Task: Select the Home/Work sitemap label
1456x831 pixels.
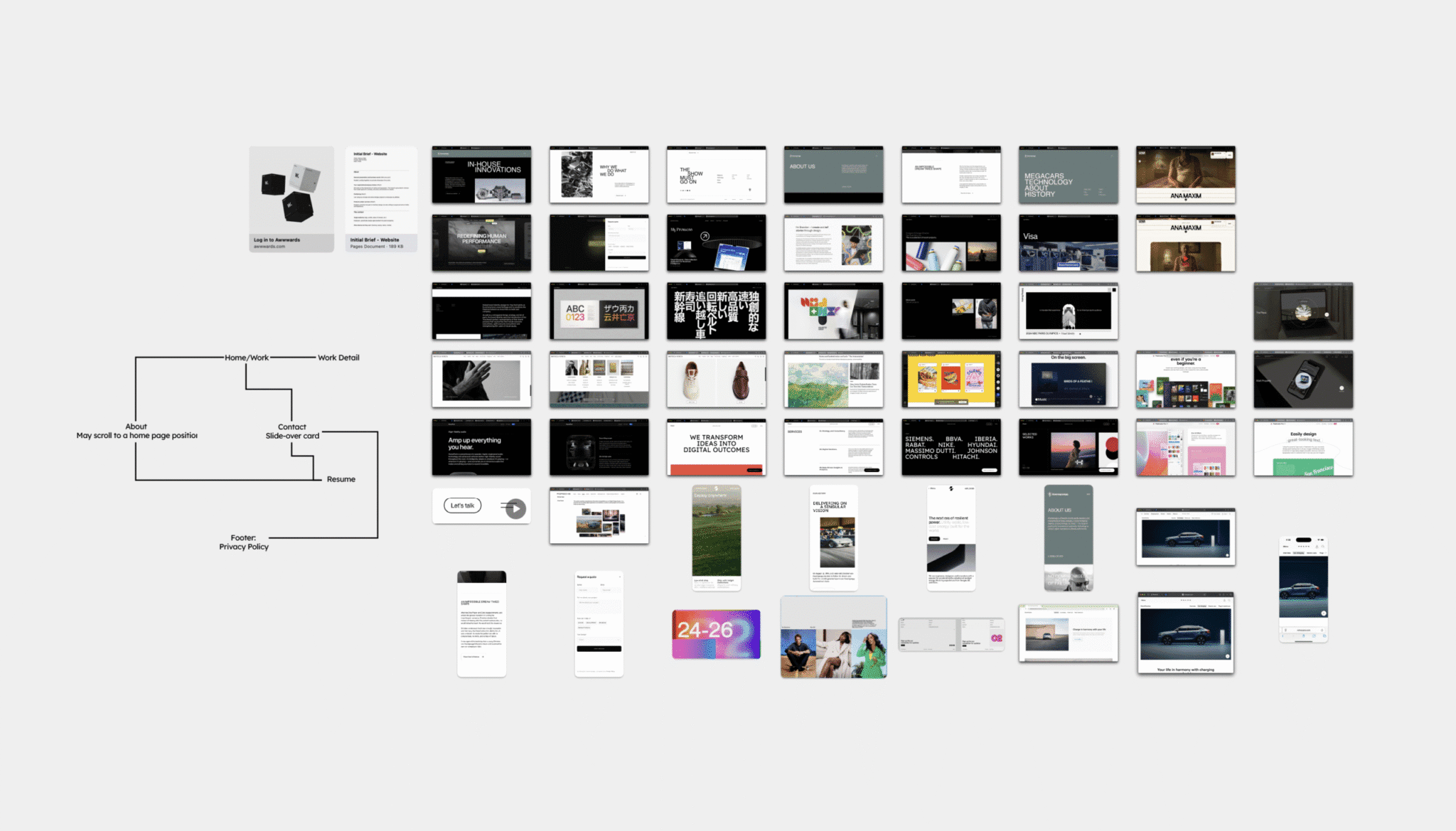Action: (x=247, y=358)
